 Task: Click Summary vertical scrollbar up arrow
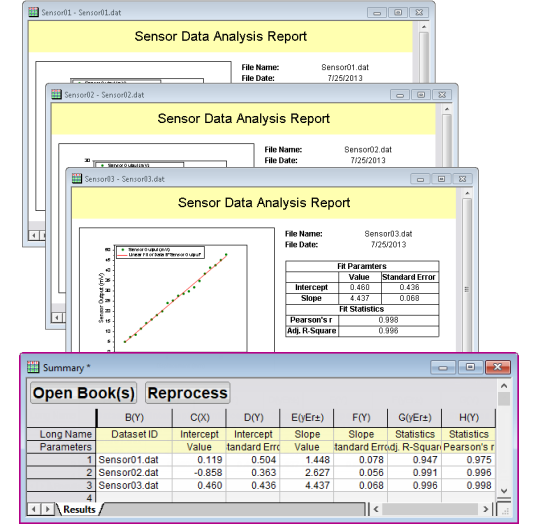pyautogui.click(x=504, y=386)
